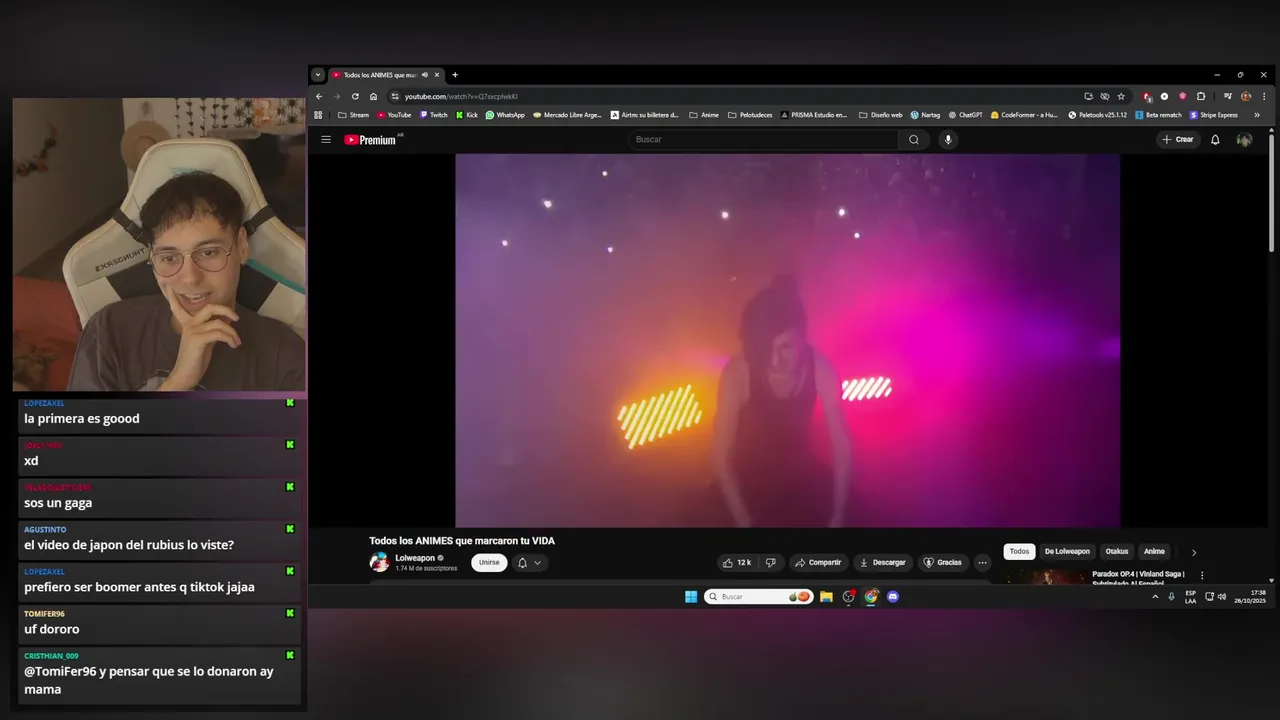
Task: Open options menu for Paradox OP.4 video
Action: (x=1202, y=575)
